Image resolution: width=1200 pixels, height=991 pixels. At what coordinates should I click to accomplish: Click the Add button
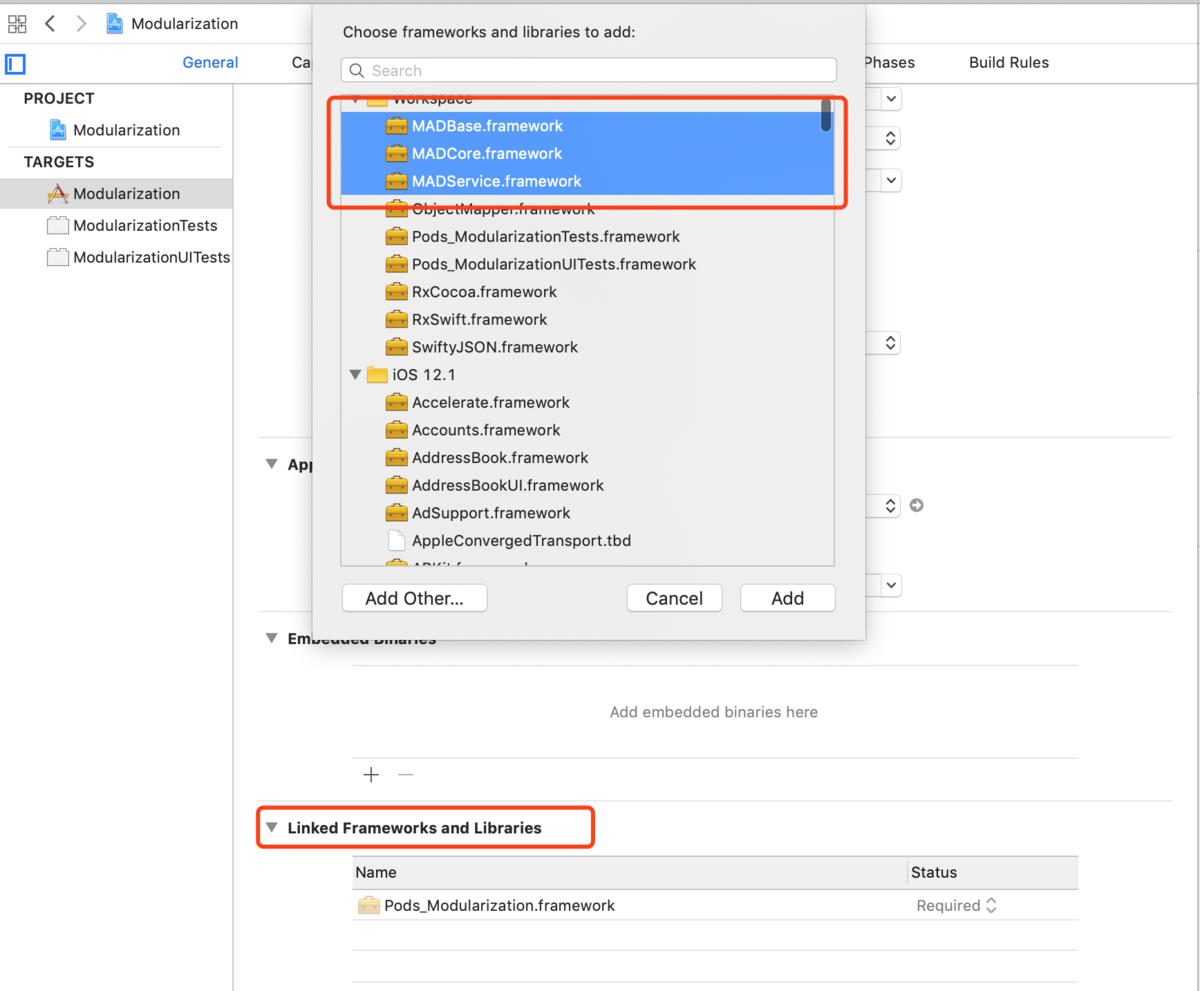(x=787, y=598)
